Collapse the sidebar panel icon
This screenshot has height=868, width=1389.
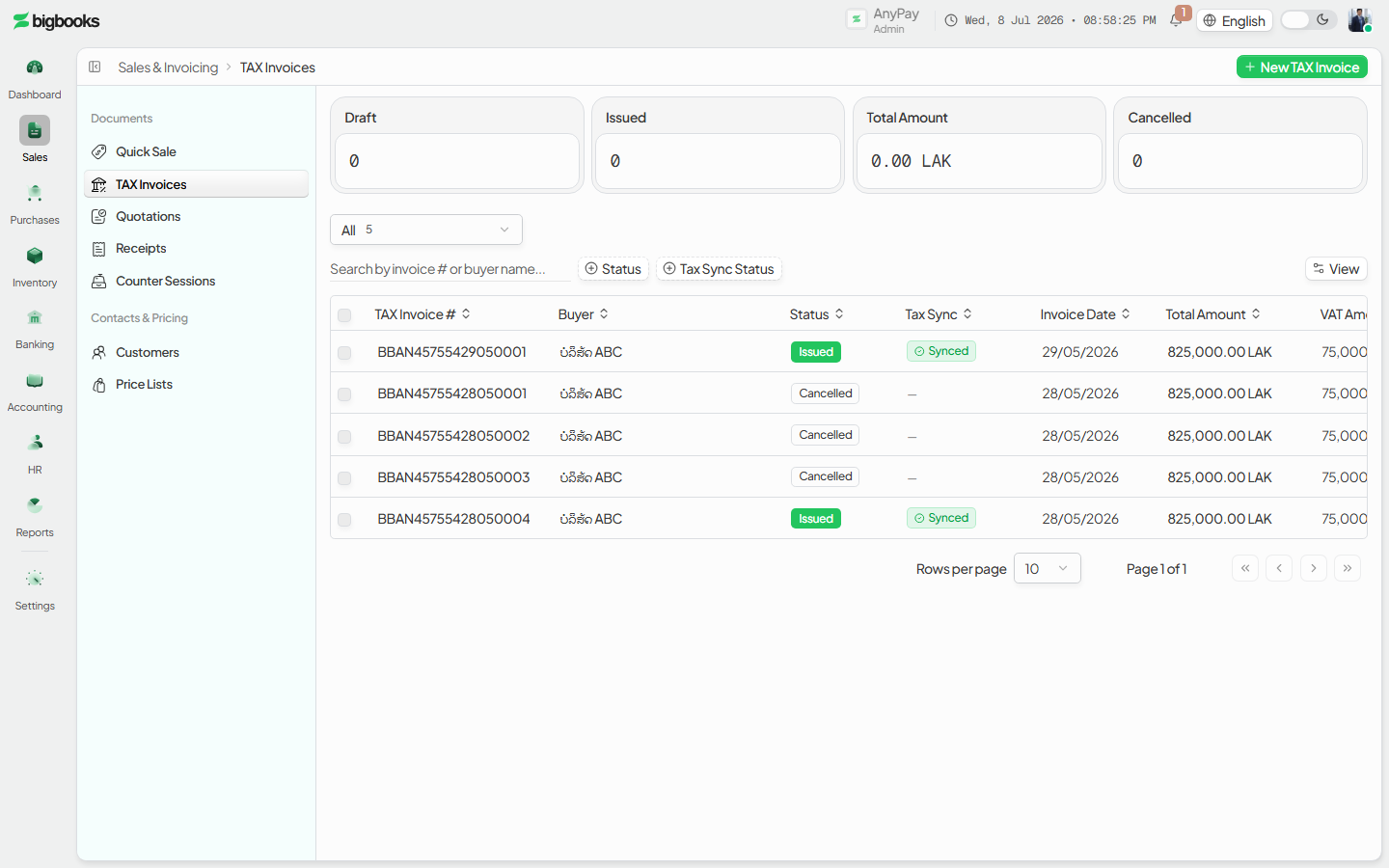coord(95,67)
